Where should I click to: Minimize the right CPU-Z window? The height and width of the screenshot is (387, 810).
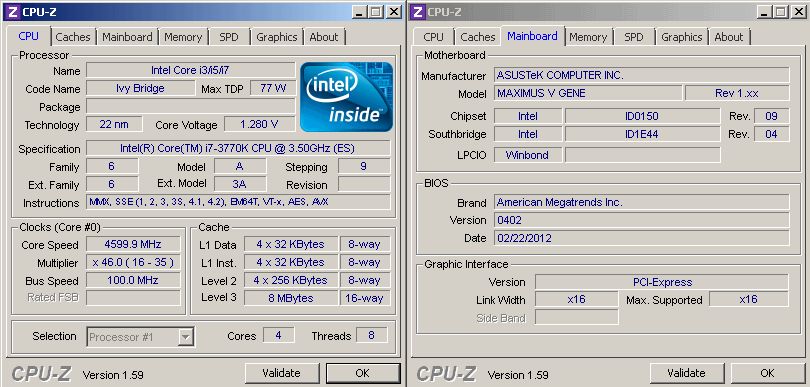765,12
